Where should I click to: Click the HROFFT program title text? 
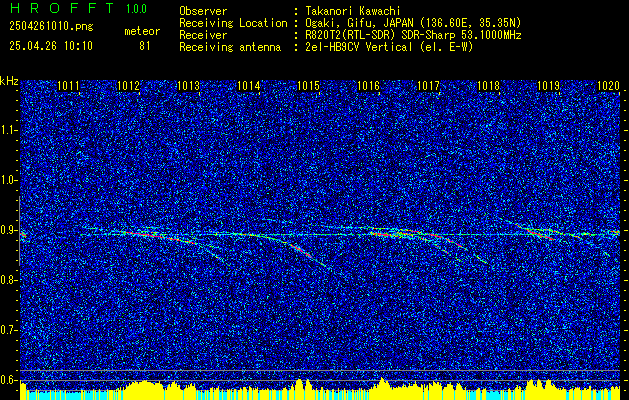[62, 8]
